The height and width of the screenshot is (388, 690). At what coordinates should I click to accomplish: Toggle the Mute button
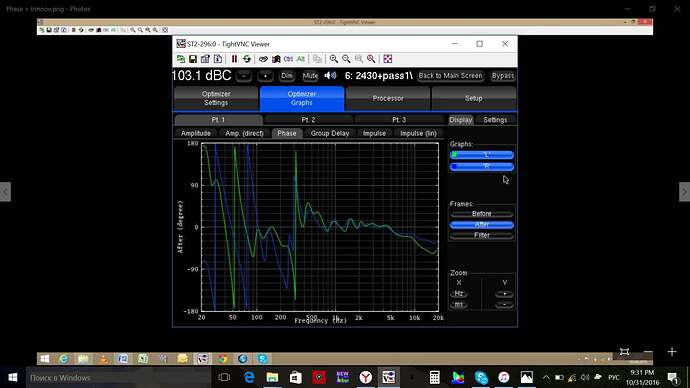click(x=310, y=76)
